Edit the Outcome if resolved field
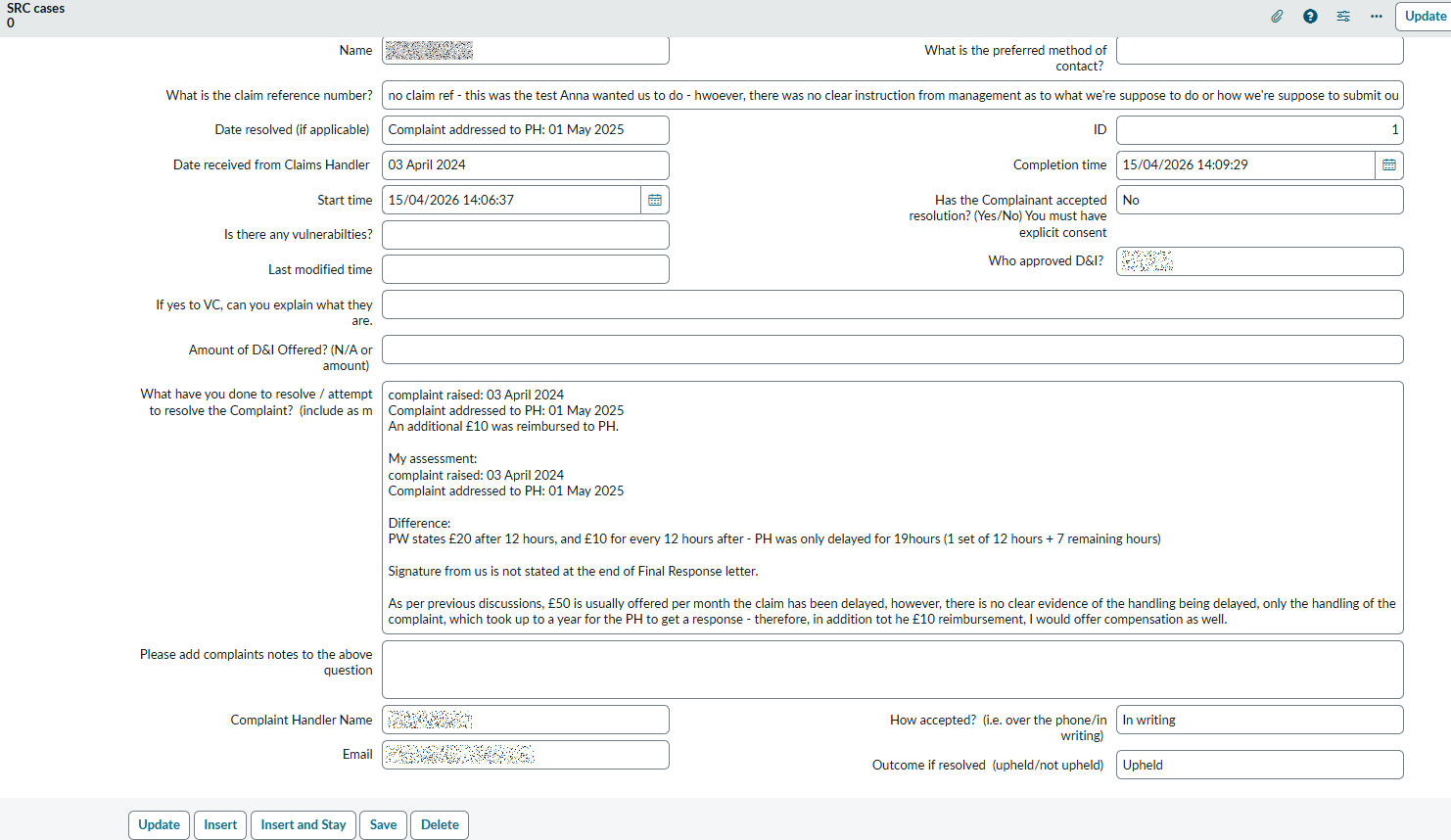This screenshot has width=1451, height=840. [1260, 765]
